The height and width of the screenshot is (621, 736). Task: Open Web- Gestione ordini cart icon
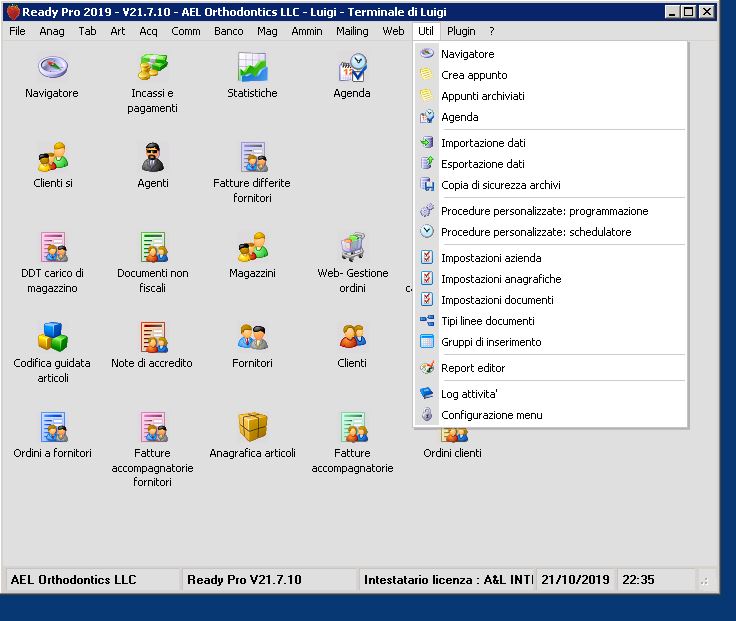pos(353,247)
